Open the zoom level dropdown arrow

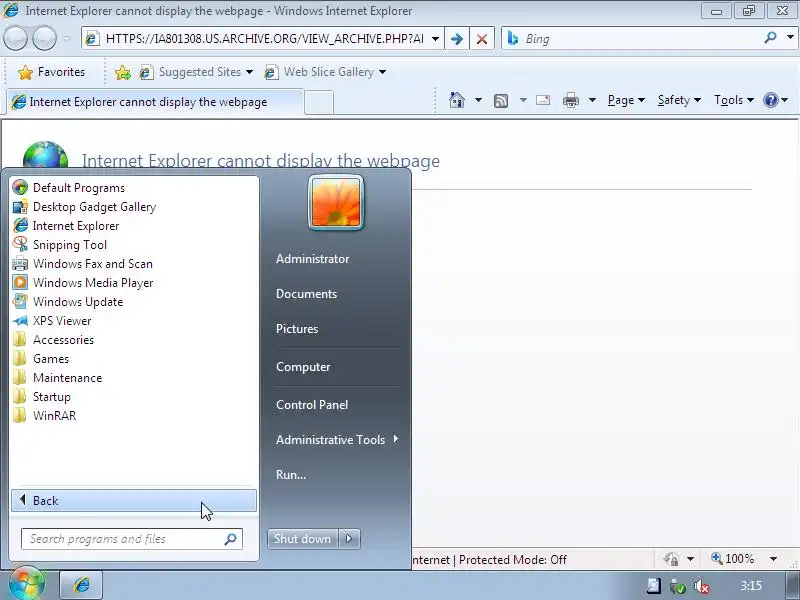[773, 559]
